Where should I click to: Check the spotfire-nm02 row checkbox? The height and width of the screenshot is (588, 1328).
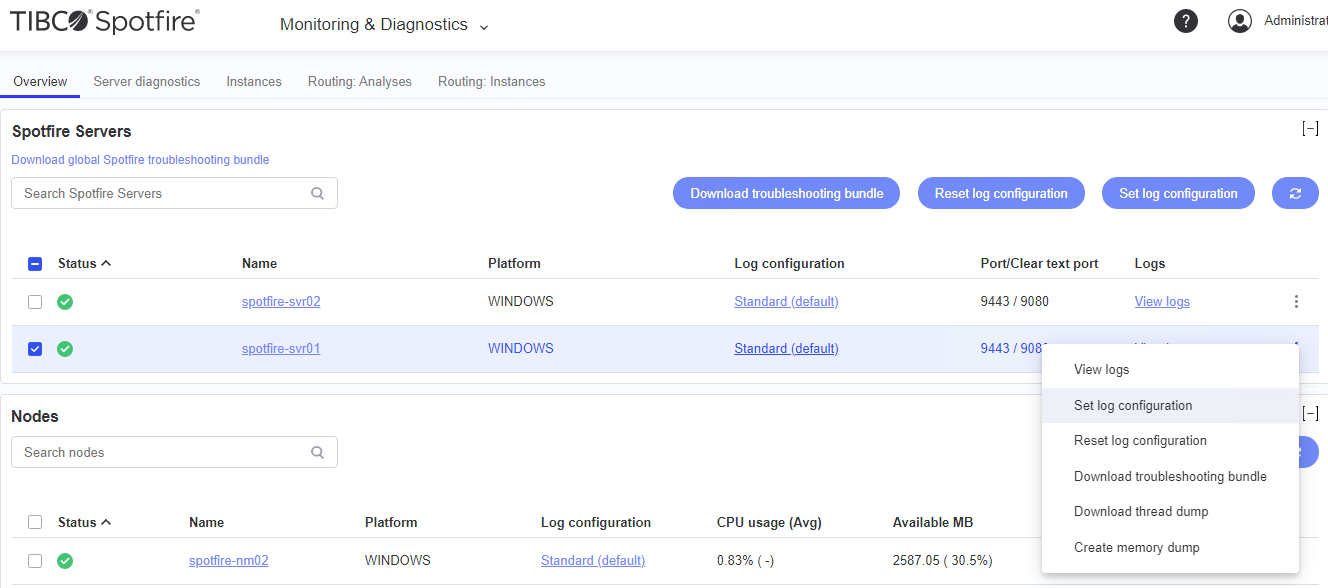click(x=35, y=561)
